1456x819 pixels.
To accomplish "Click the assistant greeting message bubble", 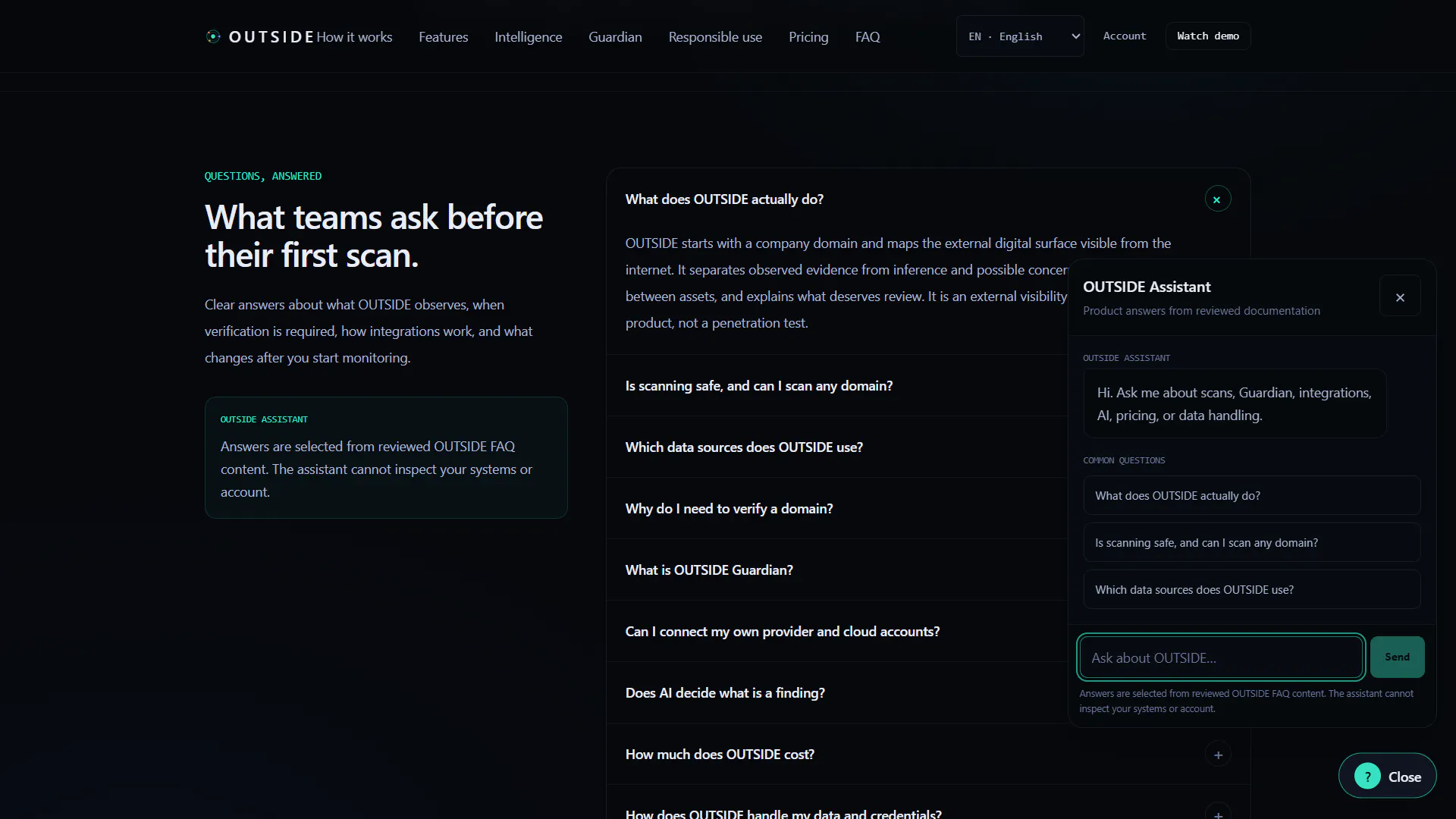I will pyautogui.click(x=1235, y=403).
